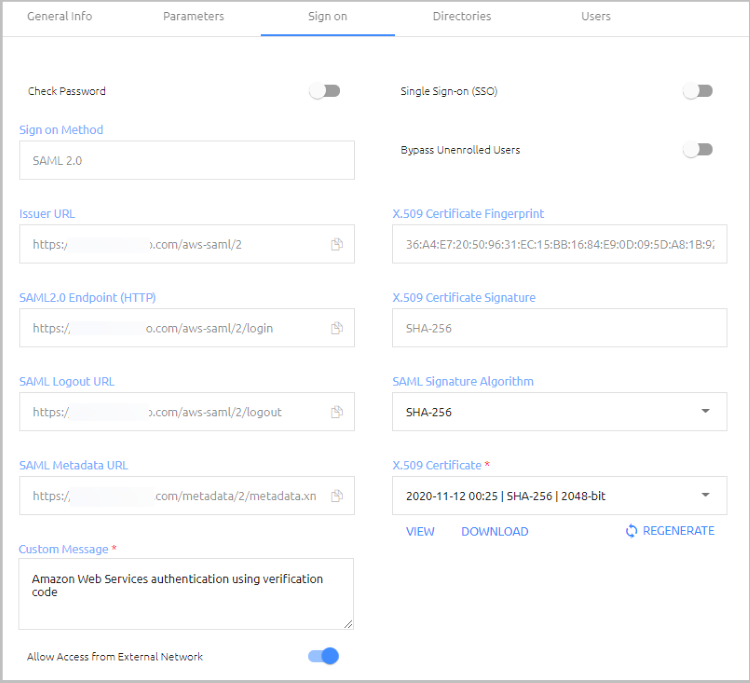The height and width of the screenshot is (683, 750).
Task: Copy the Issuer URL value
Action: [337, 244]
